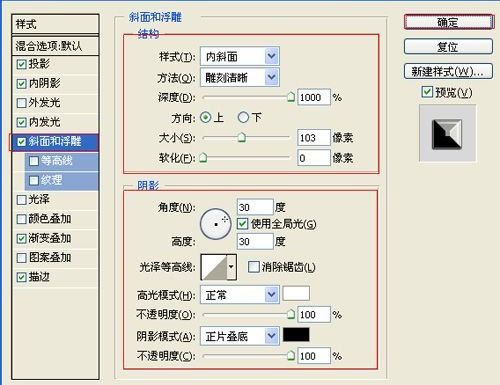This screenshot has width=500, height=385.
Task: Select the 等高线 sub-item label
Action: pos(57,161)
